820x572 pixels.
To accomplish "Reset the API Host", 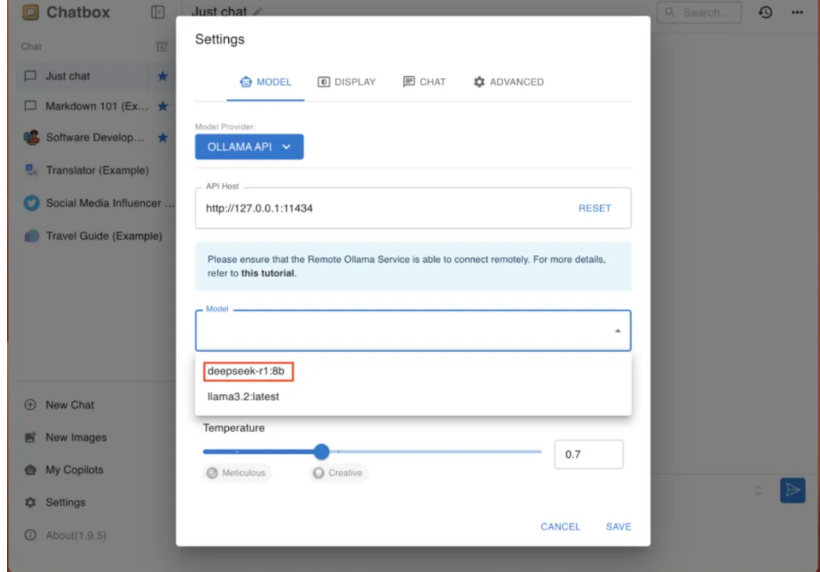I will point(595,208).
